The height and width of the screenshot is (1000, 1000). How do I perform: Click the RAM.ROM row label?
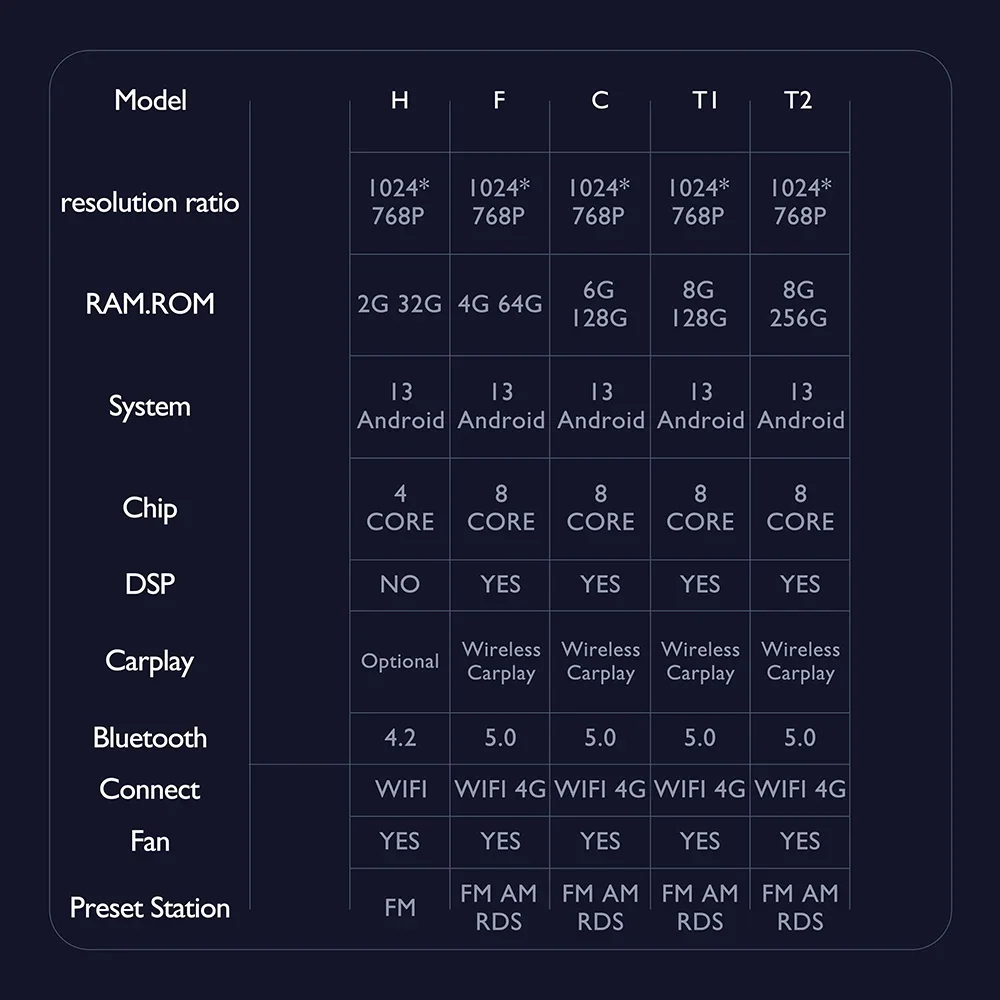pos(150,304)
